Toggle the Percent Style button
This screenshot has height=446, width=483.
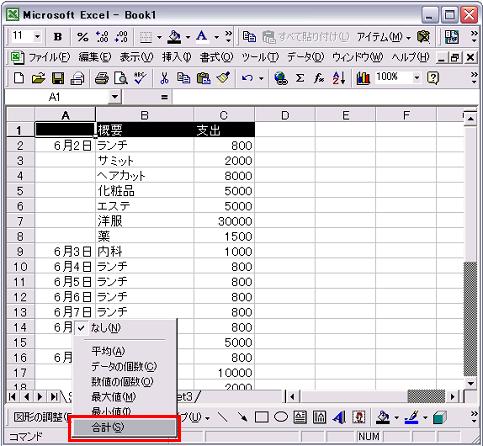[x=82, y=36]
